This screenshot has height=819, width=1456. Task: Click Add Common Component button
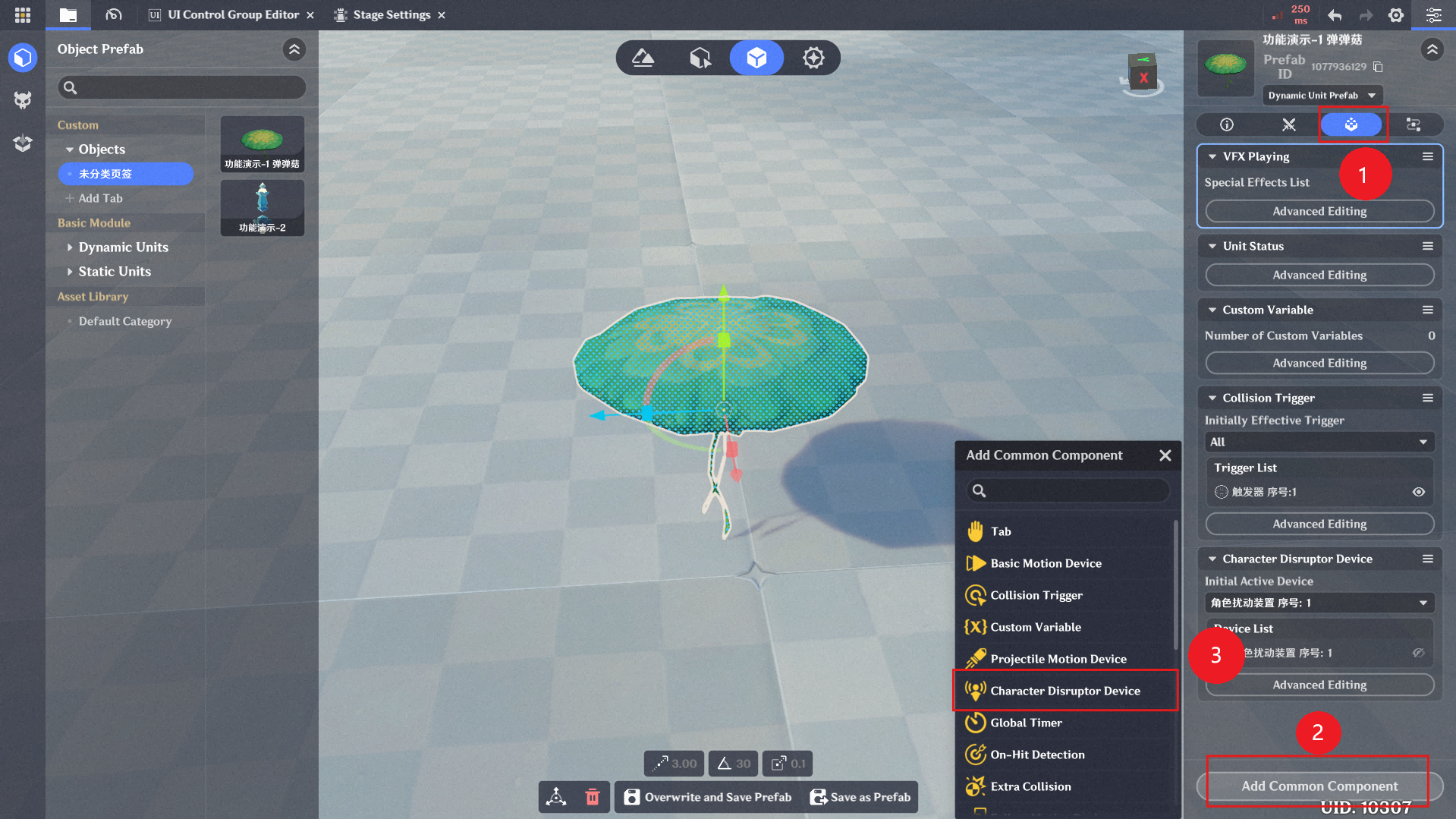click(1319, 786)
